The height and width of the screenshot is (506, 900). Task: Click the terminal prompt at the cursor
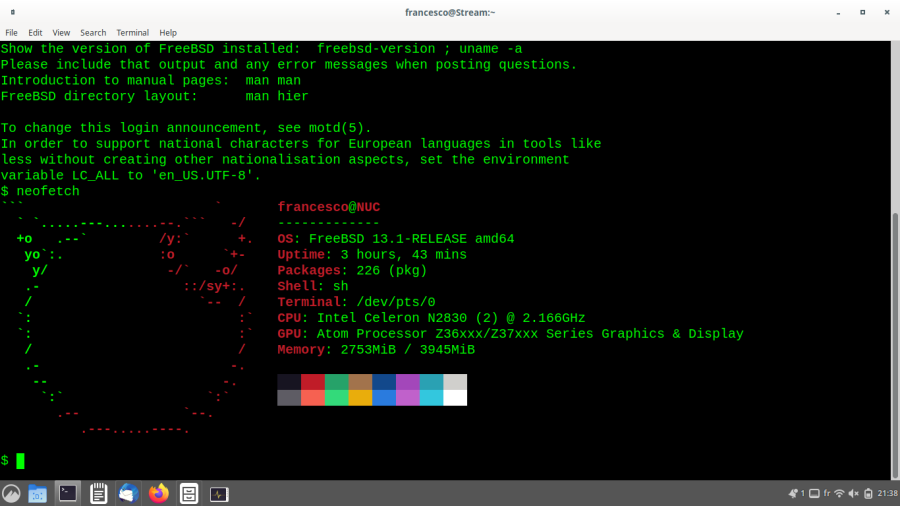point(20,460)
